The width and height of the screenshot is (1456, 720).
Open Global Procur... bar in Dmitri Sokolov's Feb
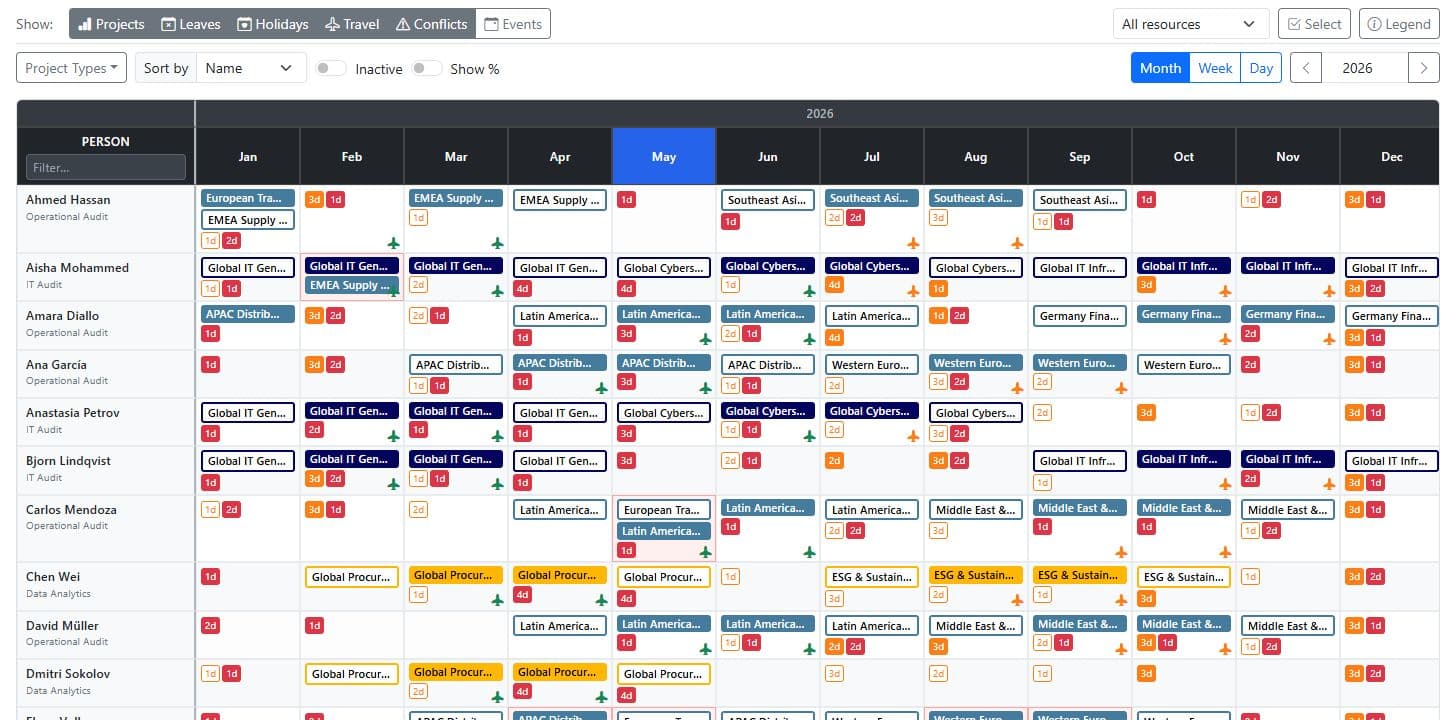point(352,674)
